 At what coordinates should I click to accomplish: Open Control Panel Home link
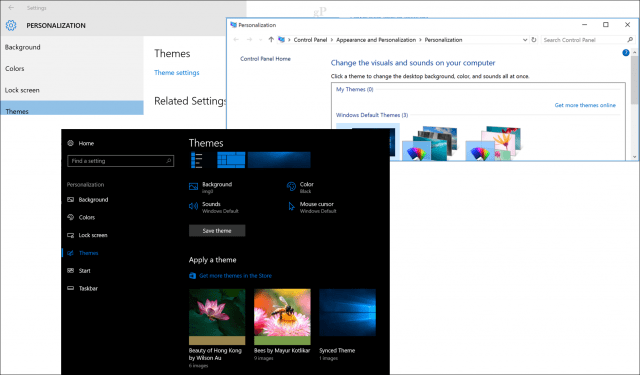pyautogui.click(x=265, y=59)
